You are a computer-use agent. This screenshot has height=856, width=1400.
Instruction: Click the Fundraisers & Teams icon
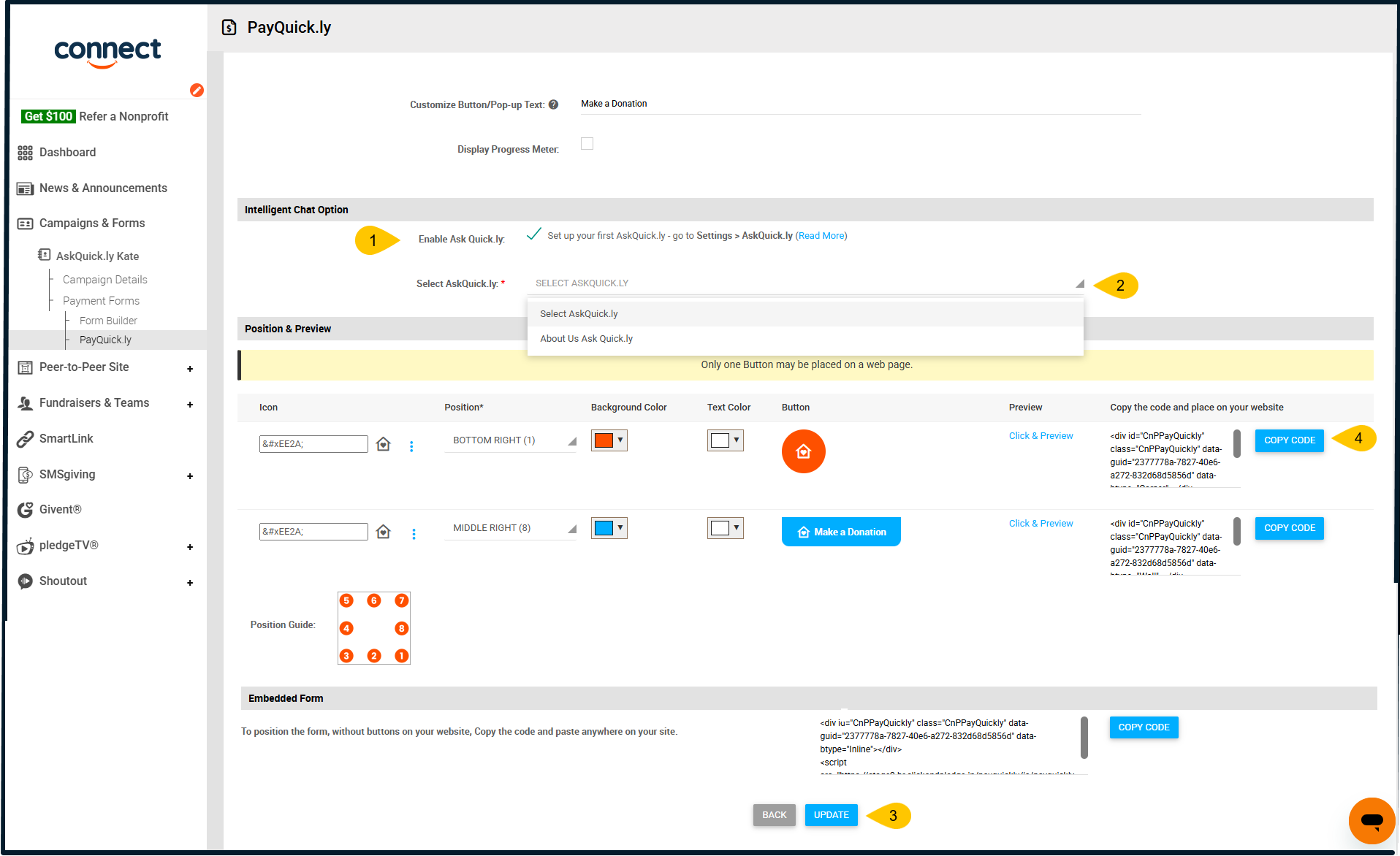(25, 403)
